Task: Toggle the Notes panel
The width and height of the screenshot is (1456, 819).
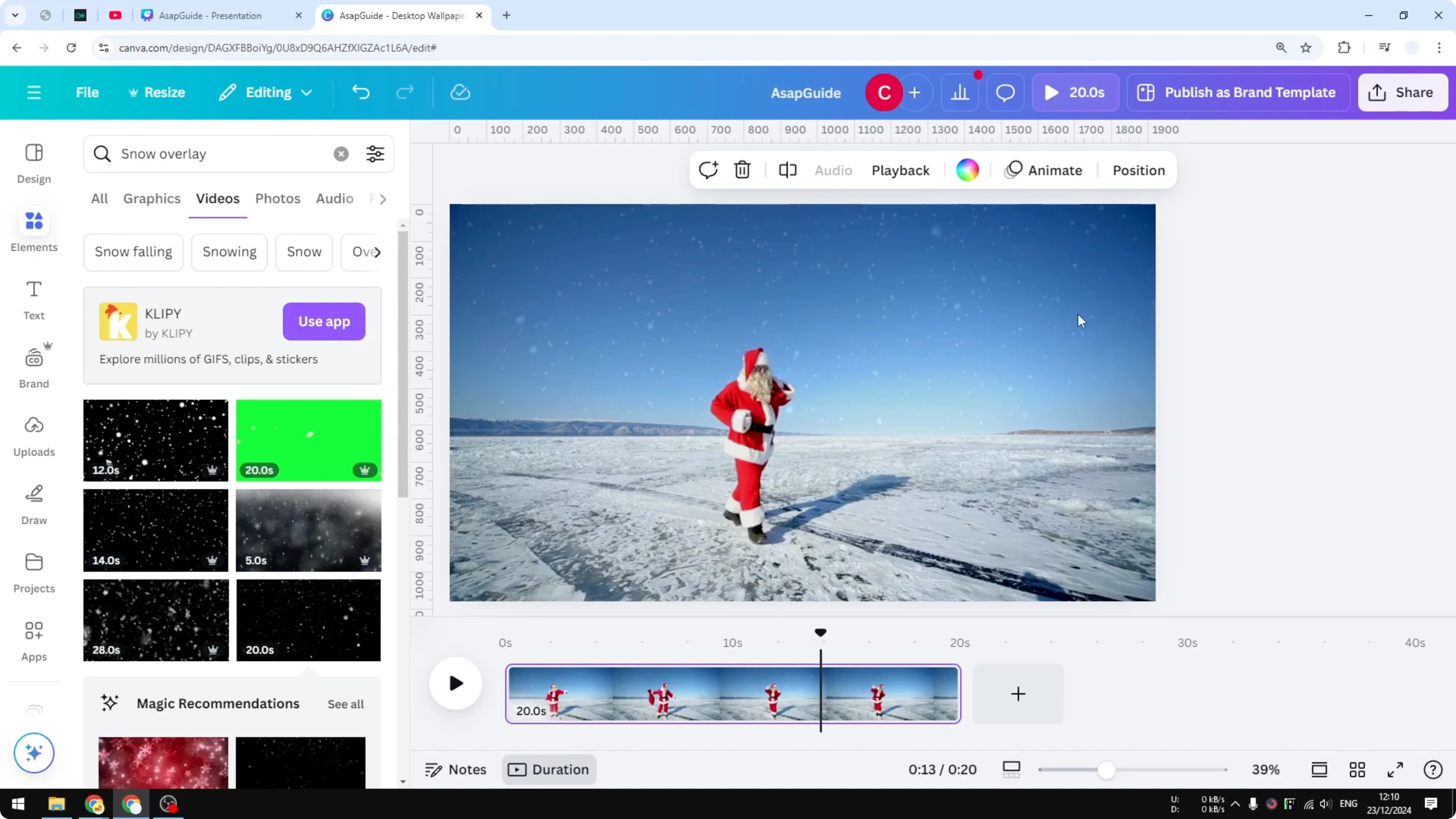Action: [455, 769]
